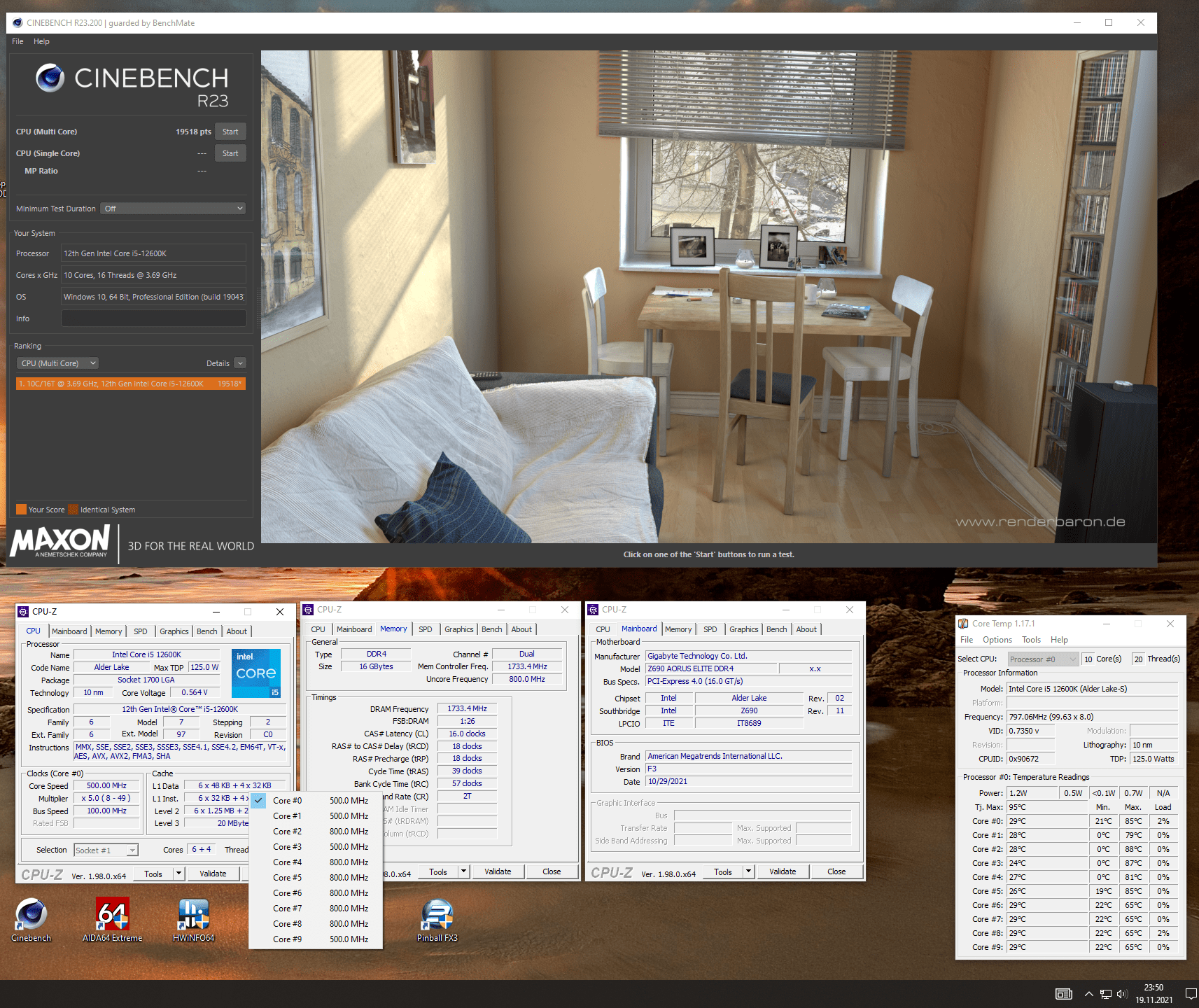The height and width of the screenshot is (1008, 1199).
Task: Open Memory tab in CPU-Z Mainboard window
Action: click(678, 629)
